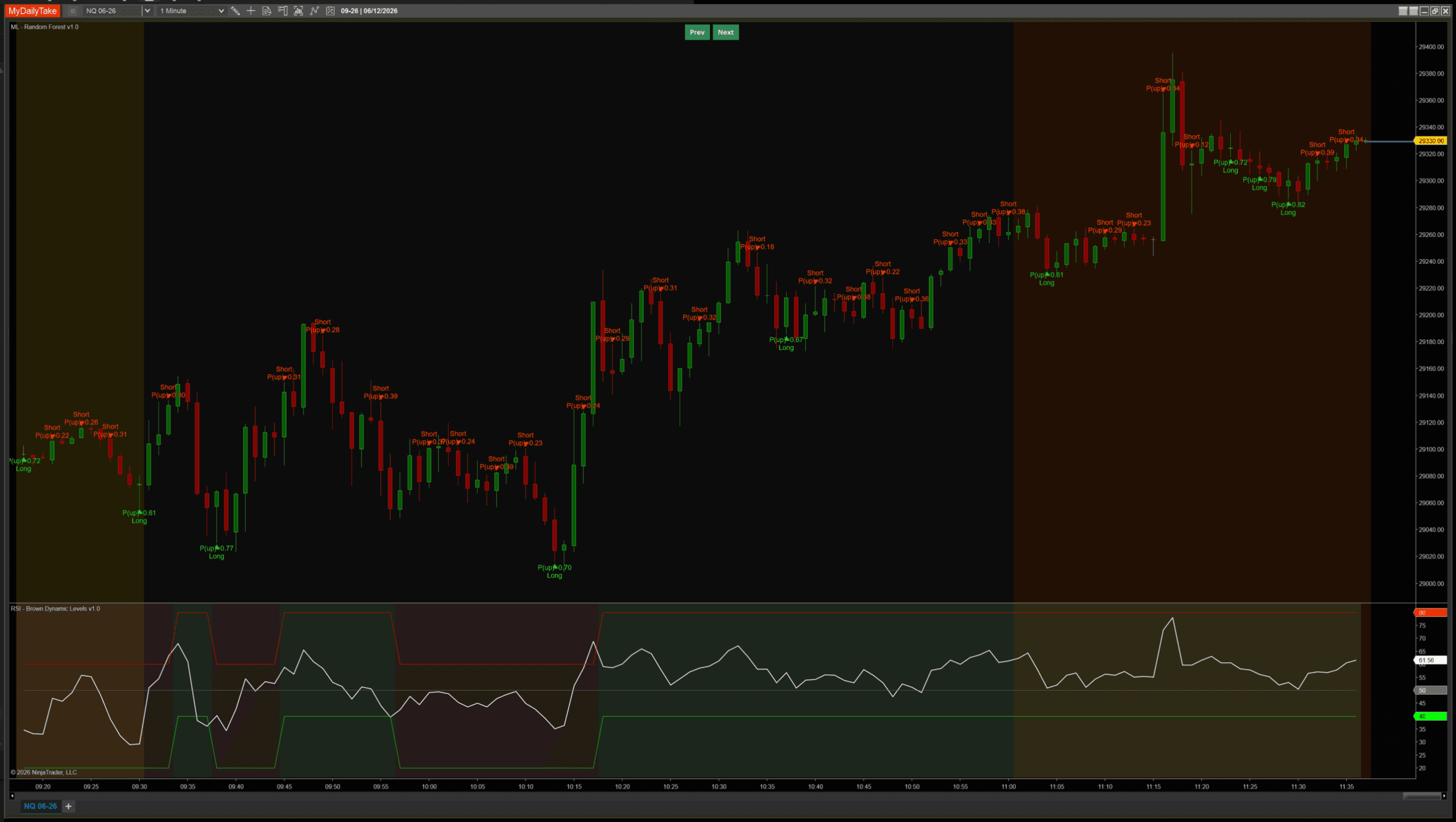Click the 10:00 time axis label
Viewport: 1456px width, 822px height.
429,787
